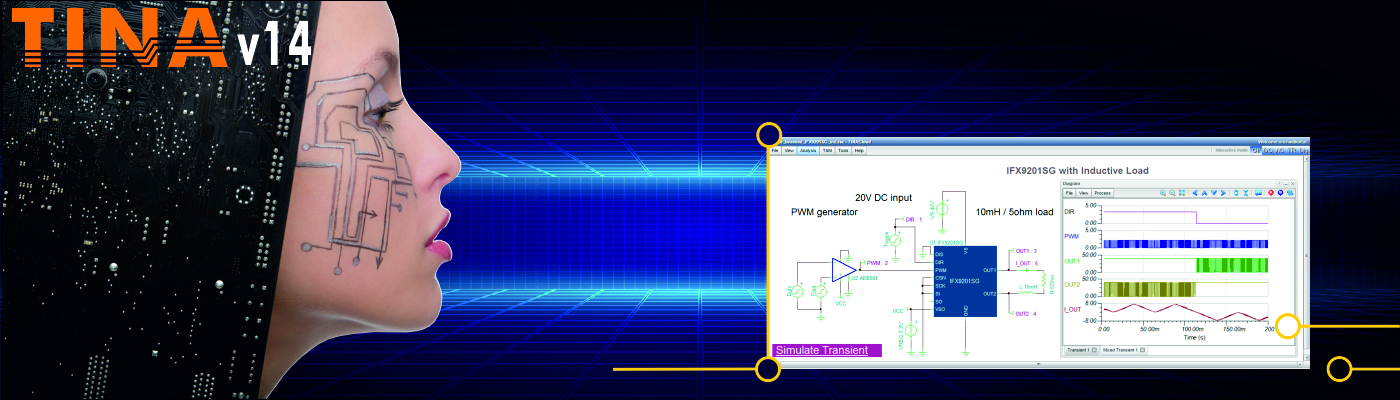
Task: Click the DIR curve label in diagram
Action: click(x=1069, y=213)
